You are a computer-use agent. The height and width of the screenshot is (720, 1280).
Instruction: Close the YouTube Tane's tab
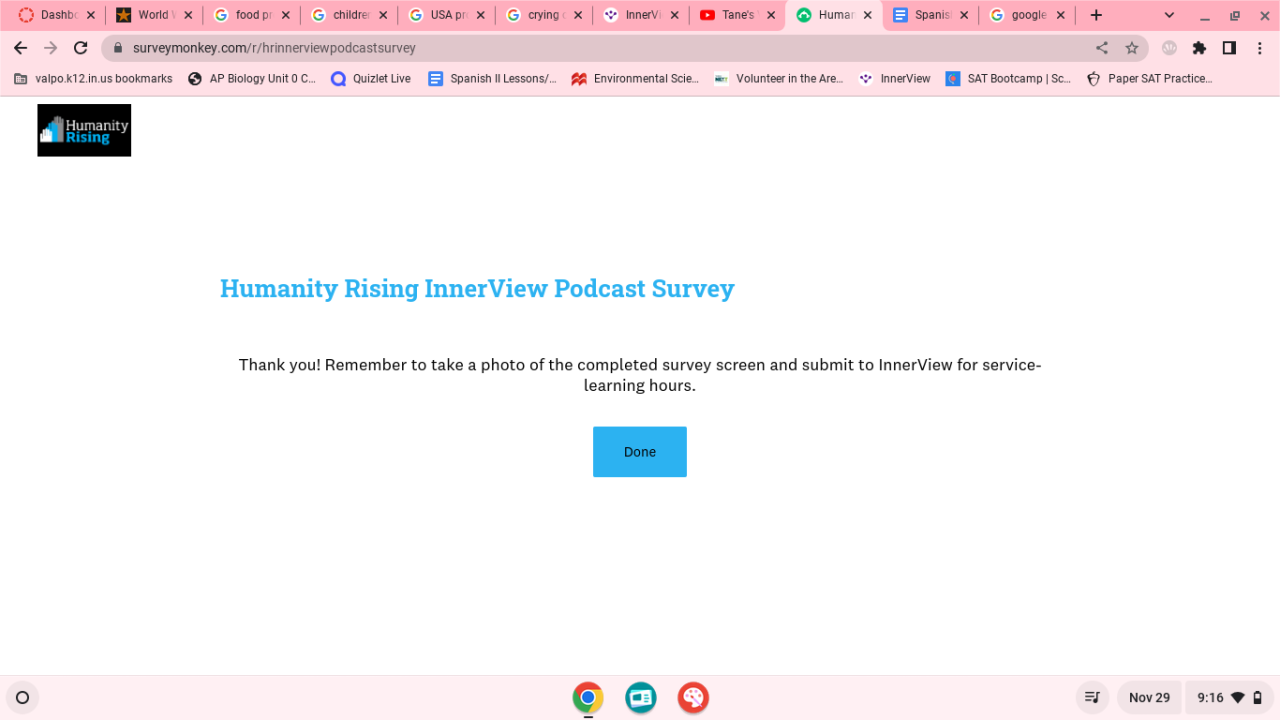771,15
